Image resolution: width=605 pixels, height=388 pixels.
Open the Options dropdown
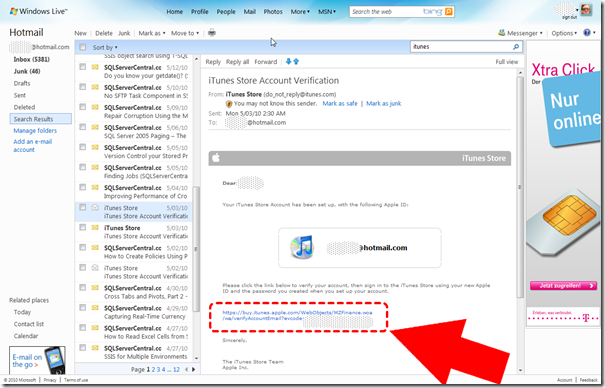pos(564,33)
